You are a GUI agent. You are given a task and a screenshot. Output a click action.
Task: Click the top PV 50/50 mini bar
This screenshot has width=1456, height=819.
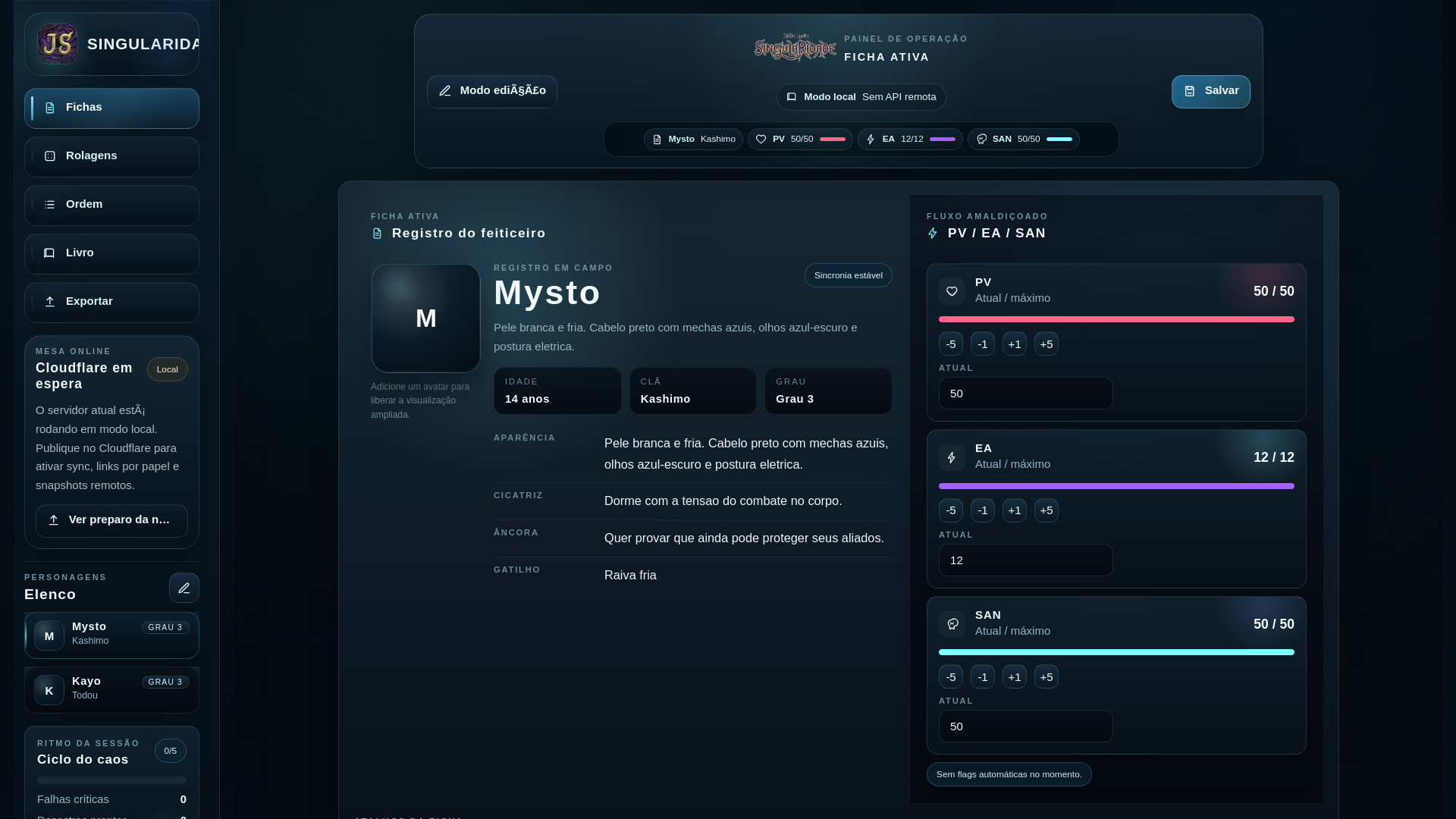pyautogui.click(x=833, y=140)
